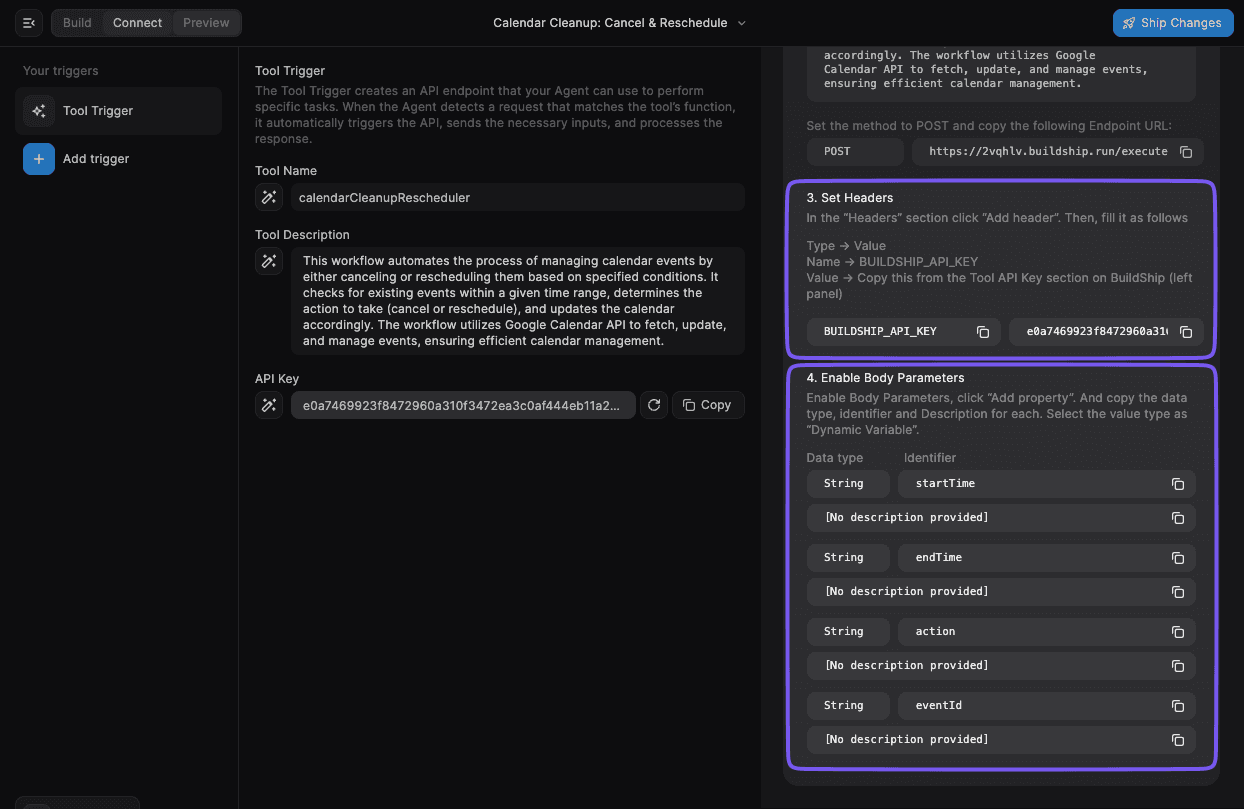The image size is (1244, 809).
Task: Click the 'Your triggers' sidebar heading
Action: (x=61, y=71)
